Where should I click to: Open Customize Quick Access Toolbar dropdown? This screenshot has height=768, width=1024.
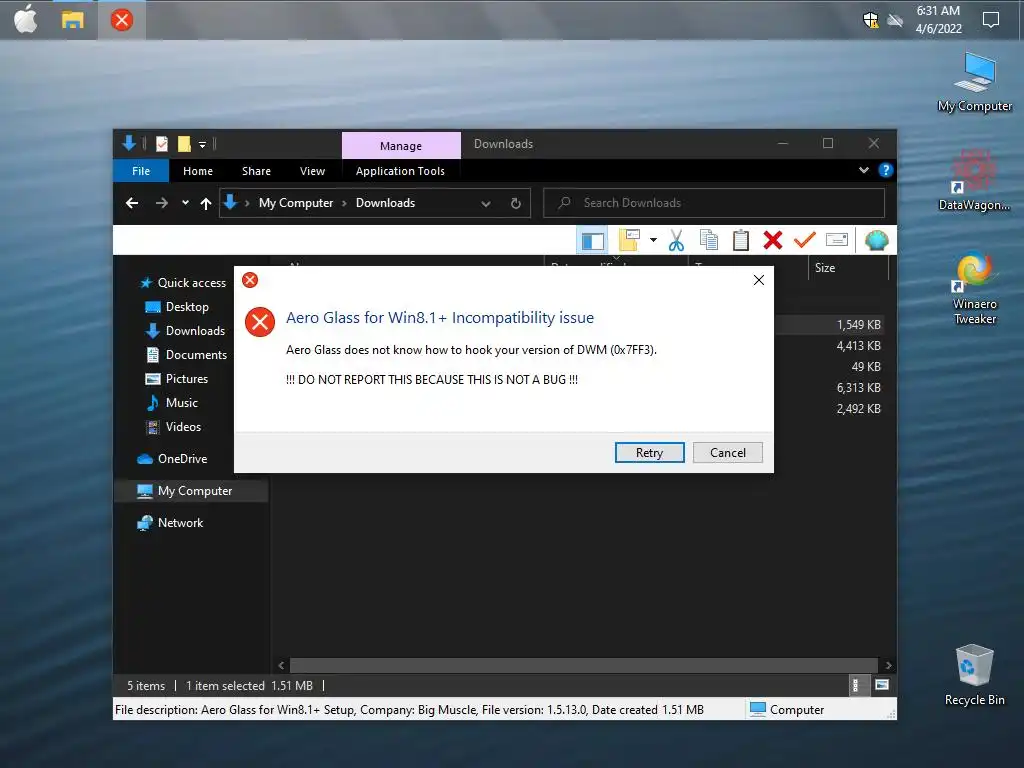click(202, 144)
